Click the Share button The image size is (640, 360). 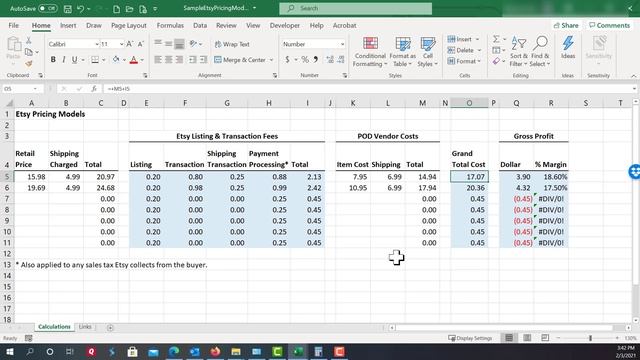566,25
